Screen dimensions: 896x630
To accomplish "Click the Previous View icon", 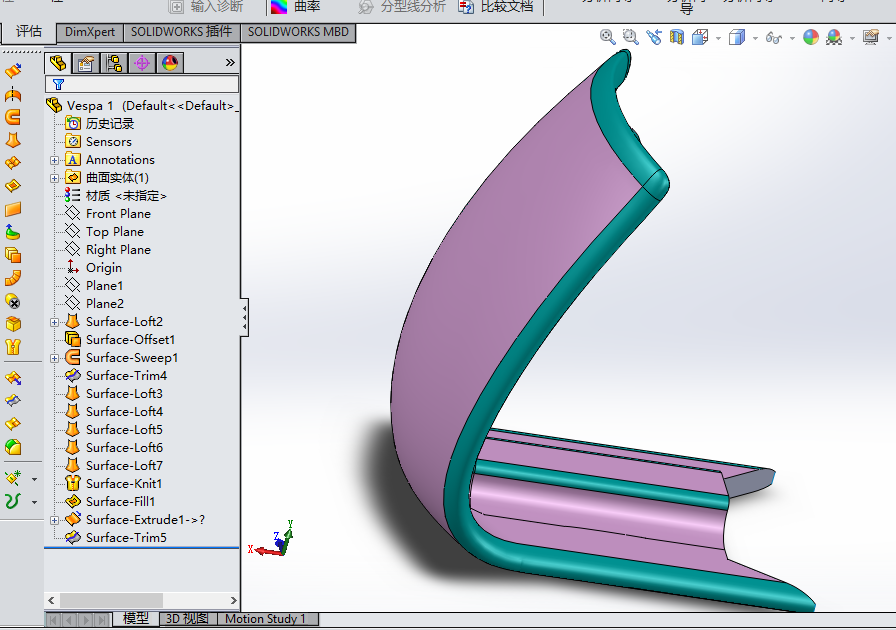I will 654,37.
